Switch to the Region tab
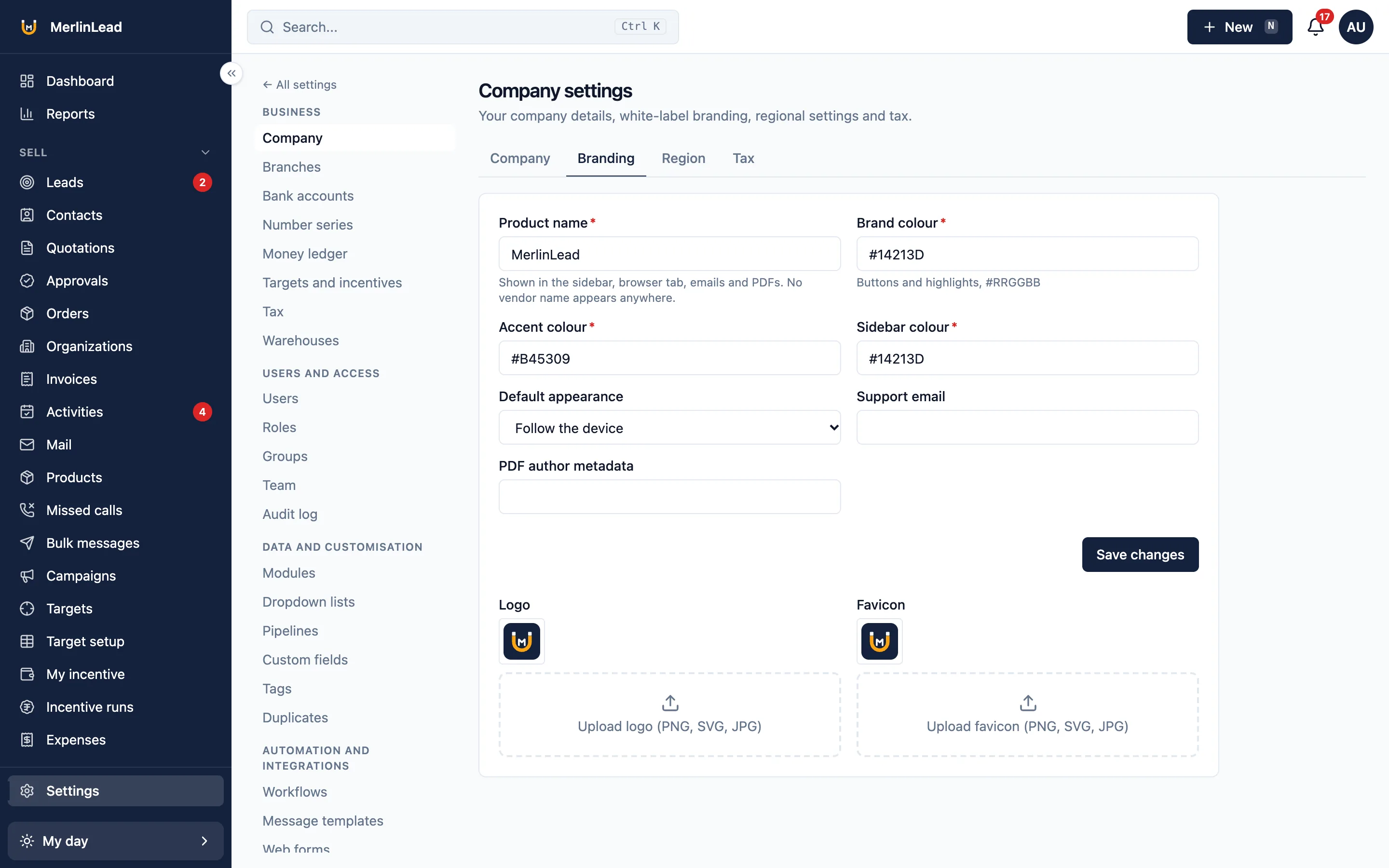The width and height of the screenshot is (1389, 868). [683, 159]
